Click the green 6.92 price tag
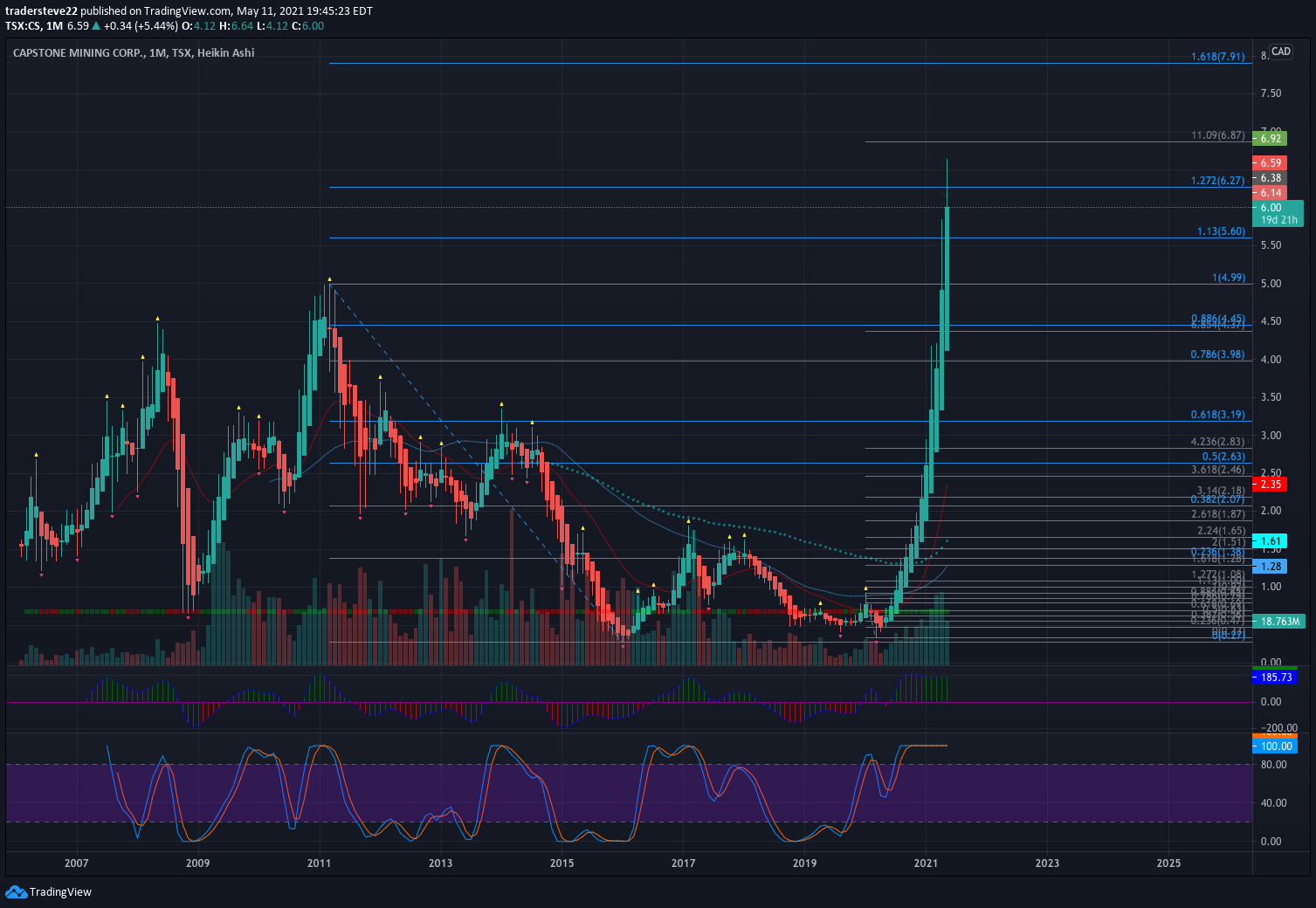The height and width of the screenshot is (908, 1316). tap(1270, 138)
